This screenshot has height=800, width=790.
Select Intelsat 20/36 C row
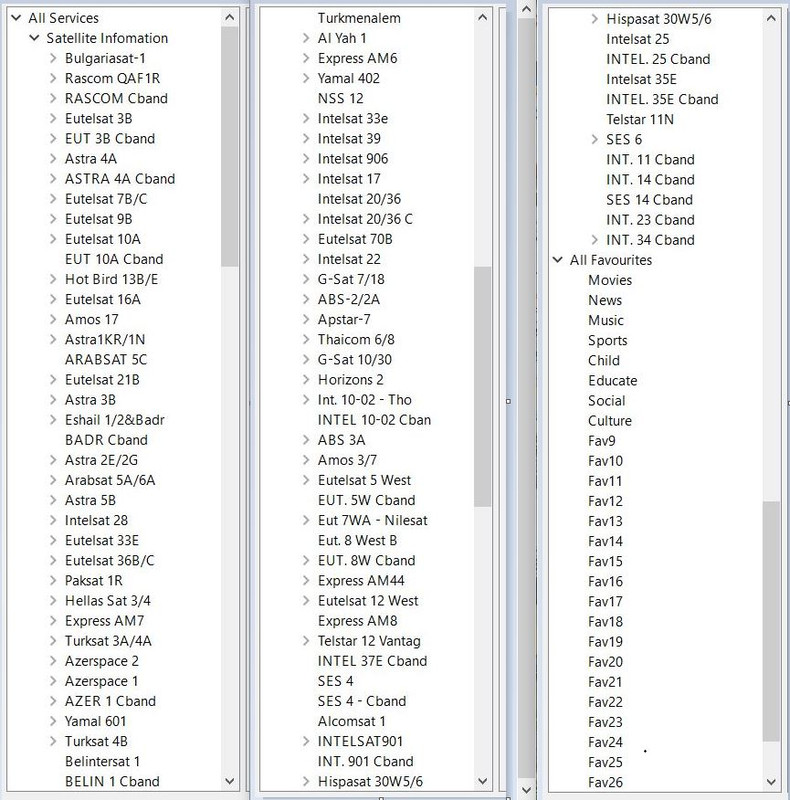[x=365, y=219]
